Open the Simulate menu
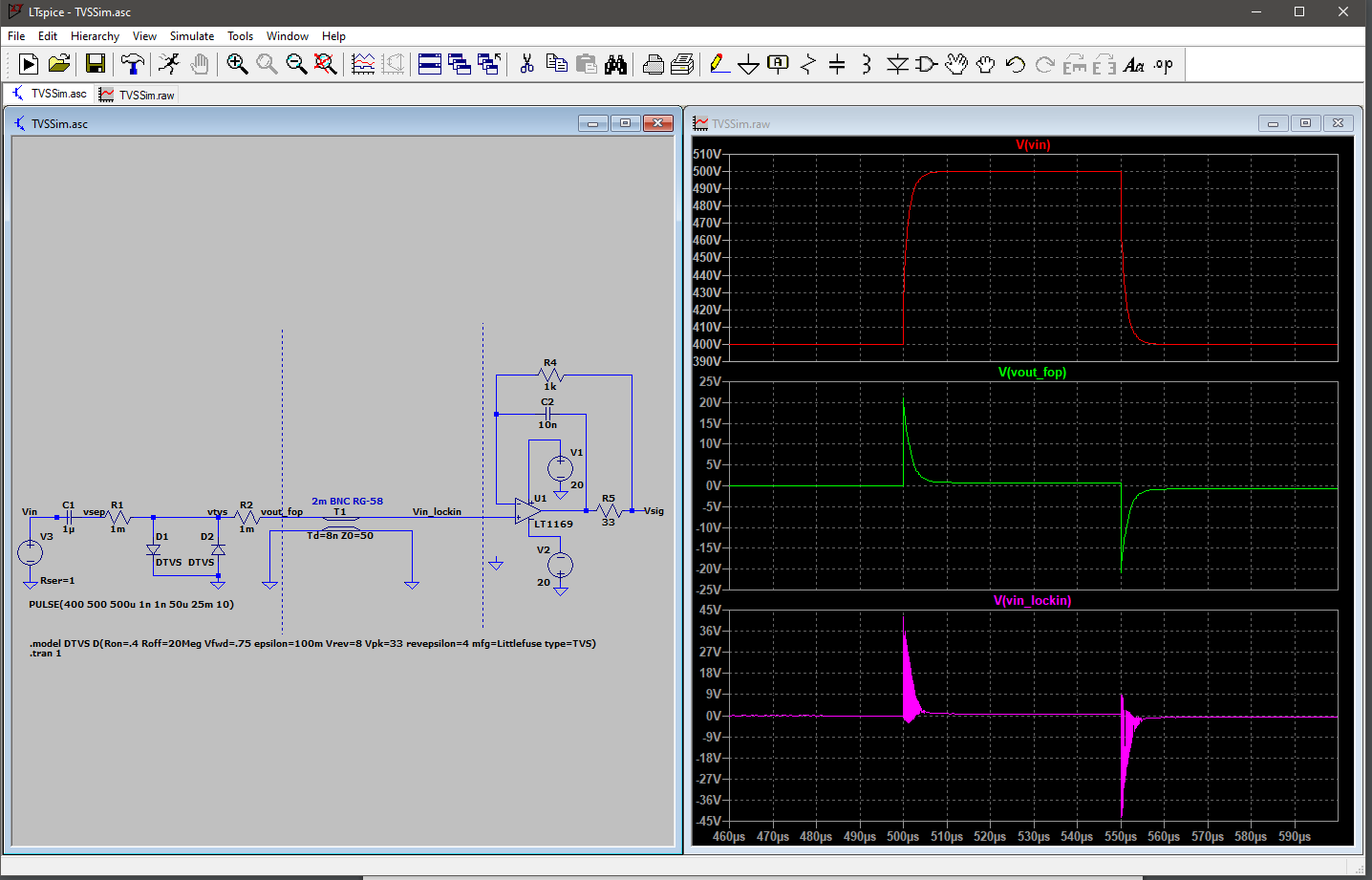1372x880 pixels. coord(191,36)
